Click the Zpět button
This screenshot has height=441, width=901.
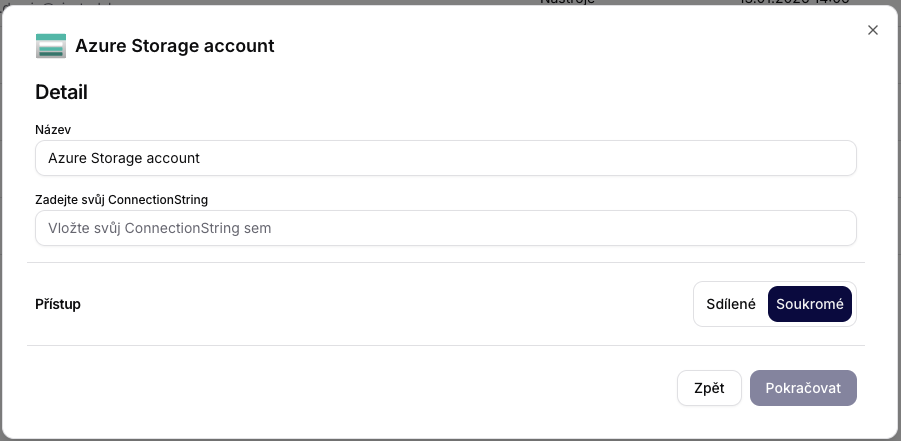pos(709,388)
